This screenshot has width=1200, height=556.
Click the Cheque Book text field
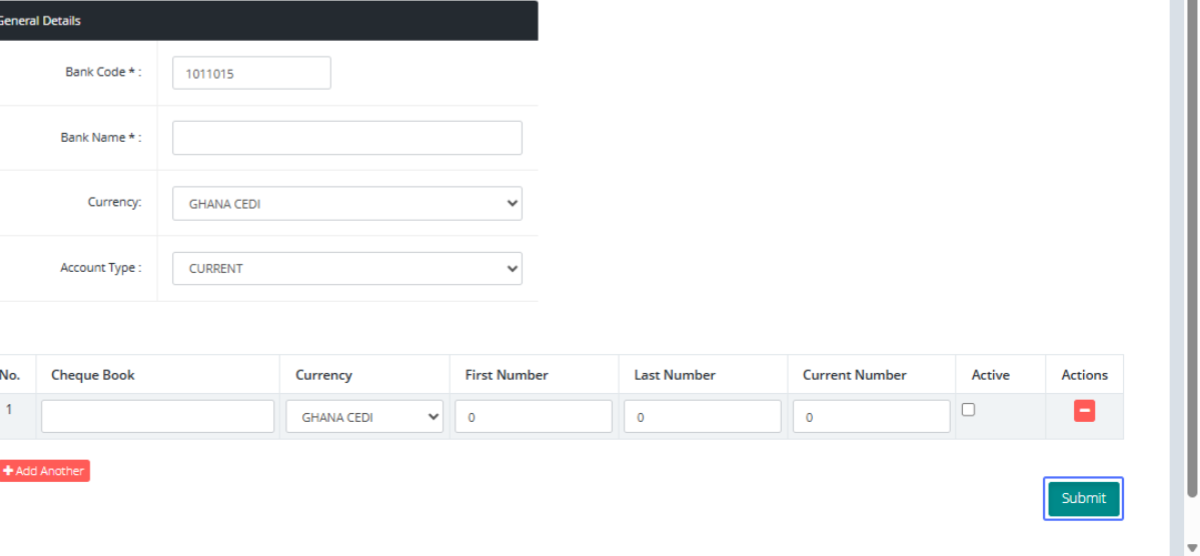pos(157,417)
